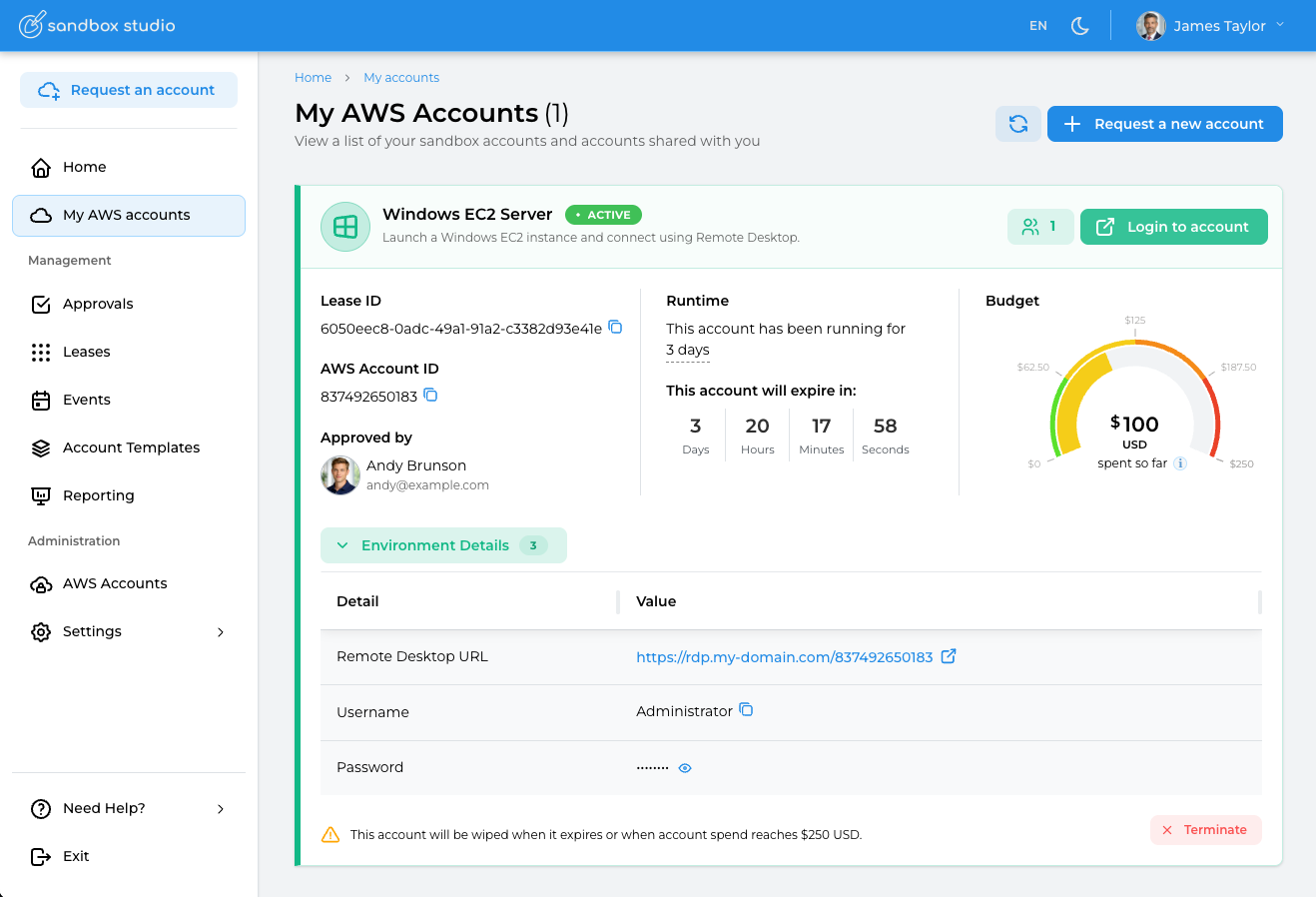Copy the AWS Account ID
Screen dimensions: 1316x897
pyautogui.click(x=430, y=396)
